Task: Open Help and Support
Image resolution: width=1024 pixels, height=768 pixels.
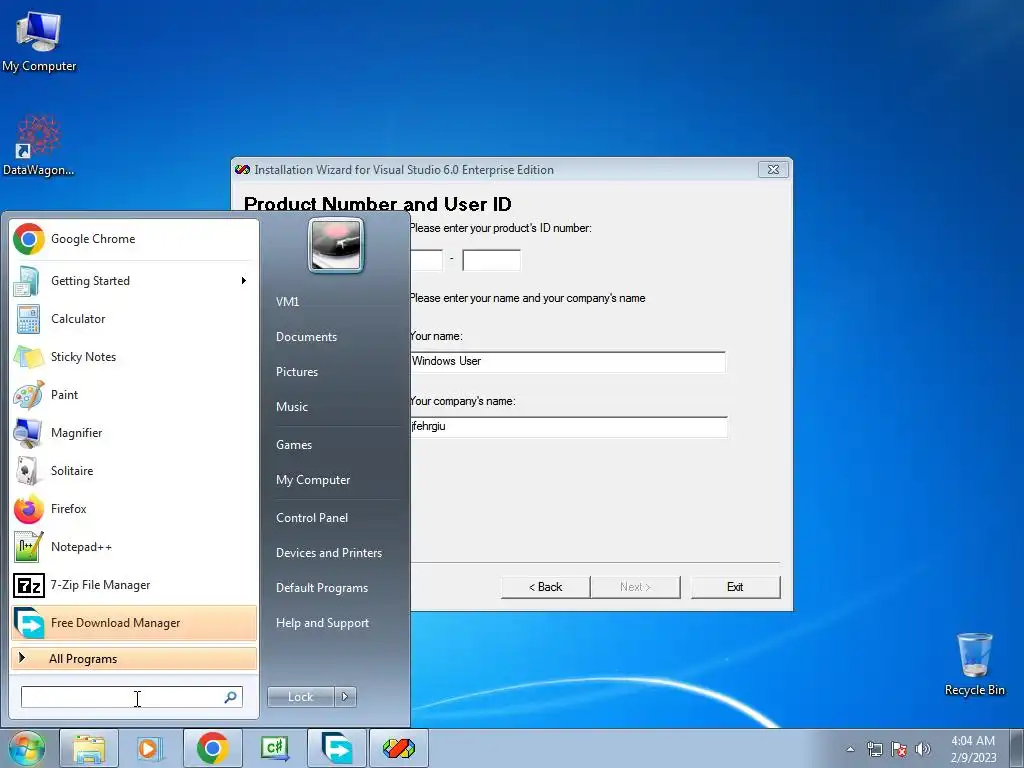Action: click(322, 623)
